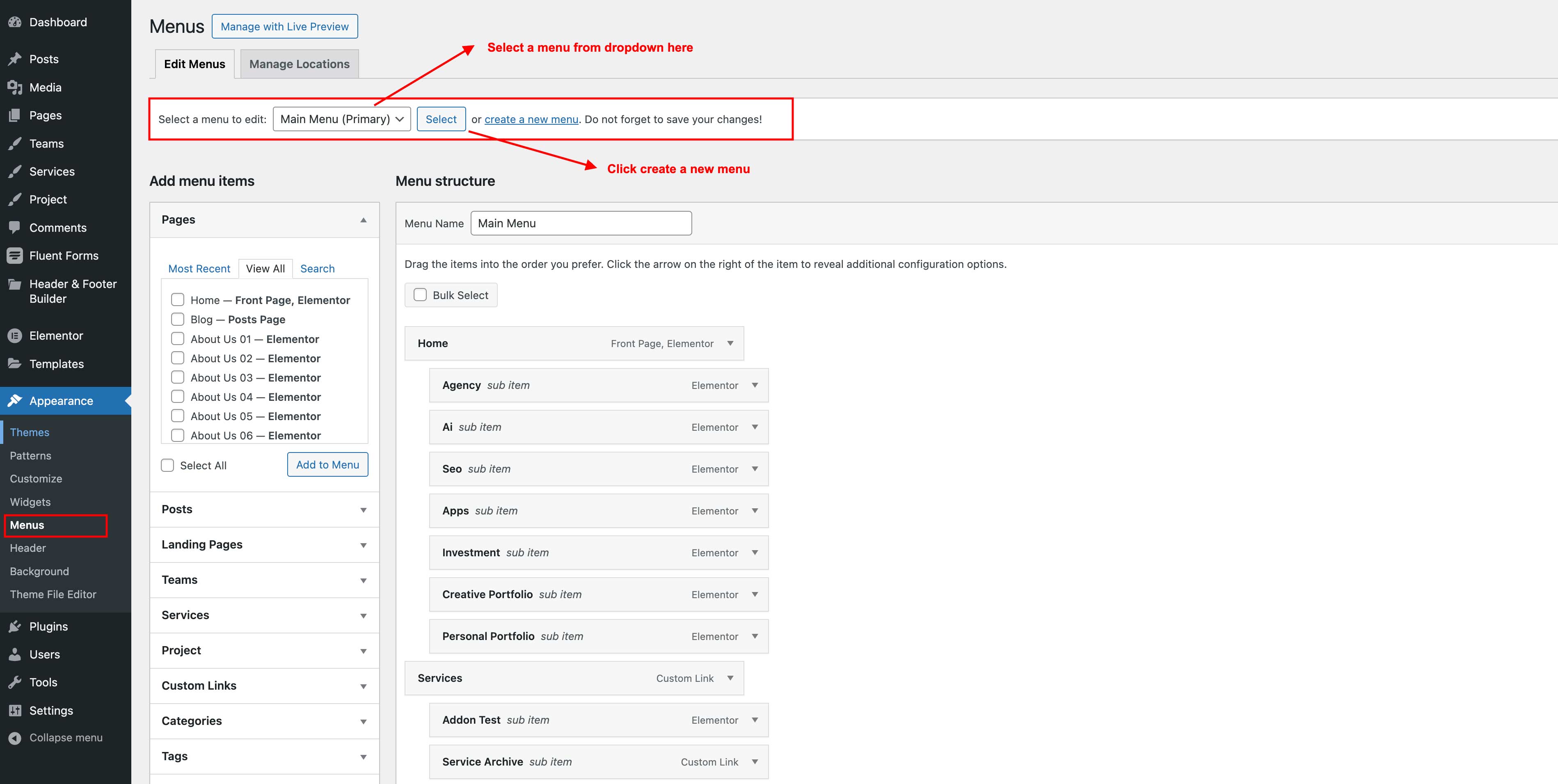
Task: Expand the Personal Portfolio item arrow
Action: click(755, 636)
